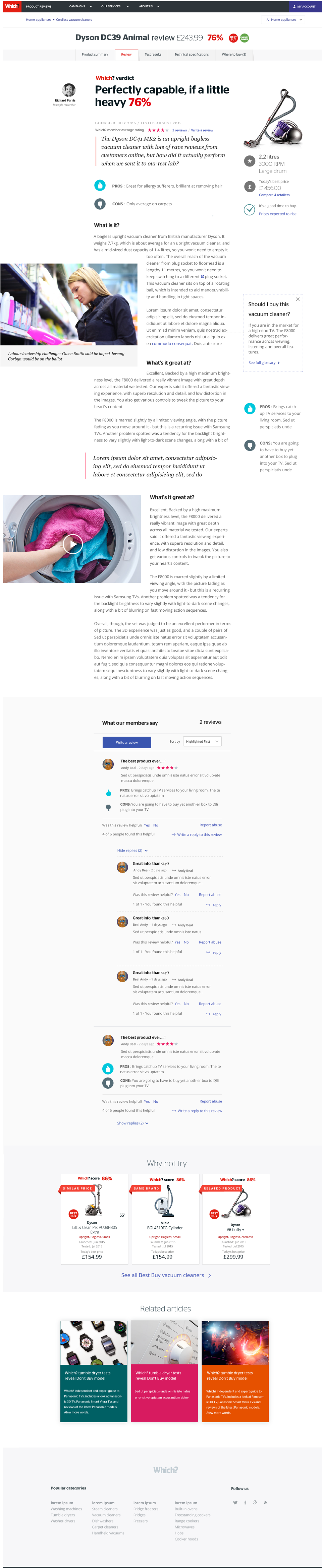322x1568 pixels.
Task: Click the pound price icon near £1,456.00
Action: click(250, 187)
